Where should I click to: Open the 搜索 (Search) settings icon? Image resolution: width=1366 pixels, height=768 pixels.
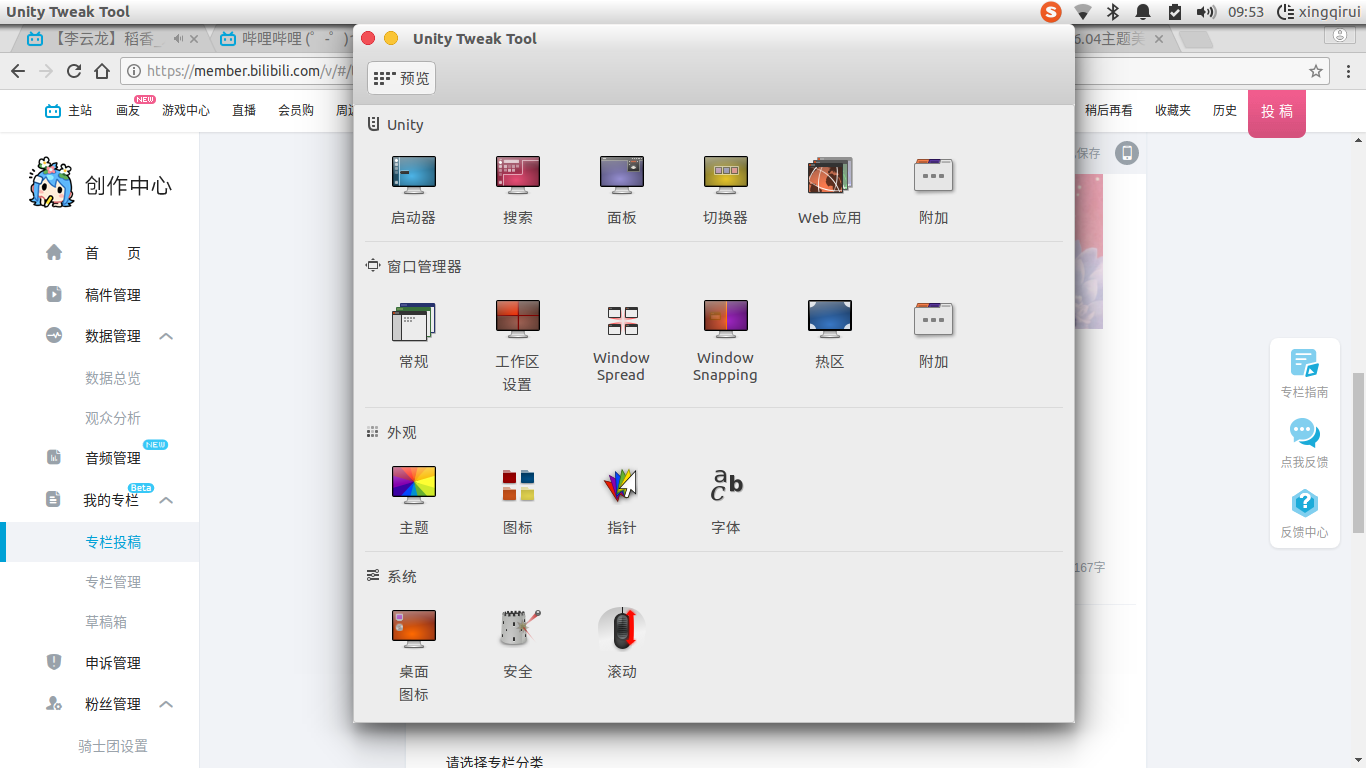(517, 175)
